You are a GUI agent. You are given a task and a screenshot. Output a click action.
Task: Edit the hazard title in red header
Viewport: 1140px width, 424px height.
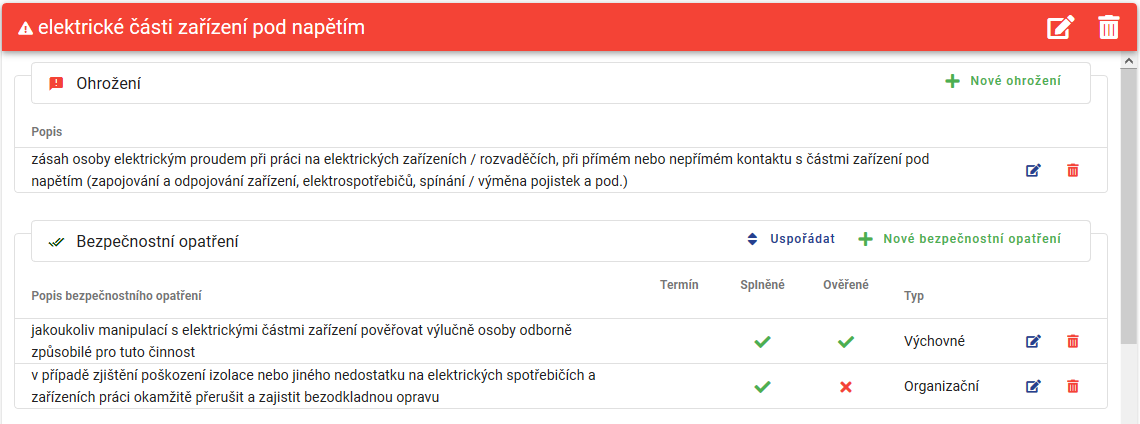click(1060, 28)
